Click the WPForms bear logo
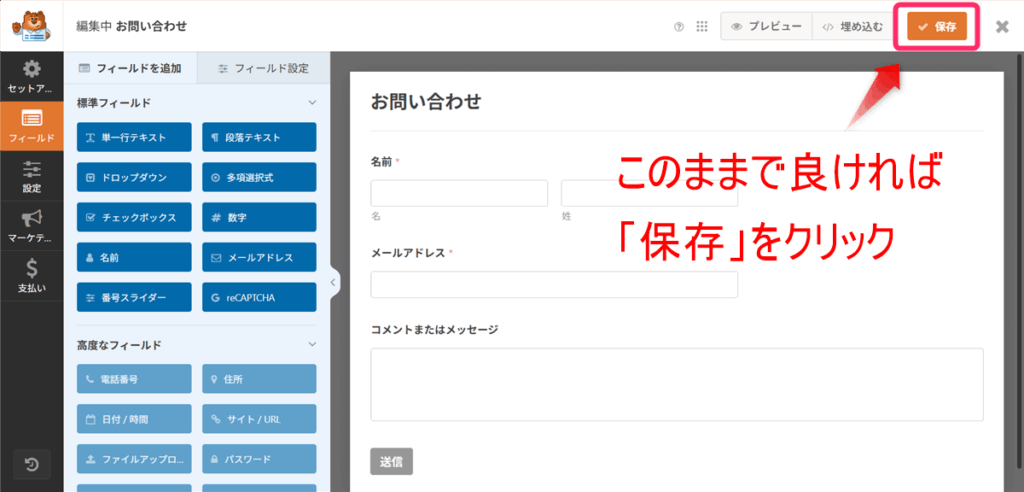This screenshot has width=1024, height=492. coord(30,26)
